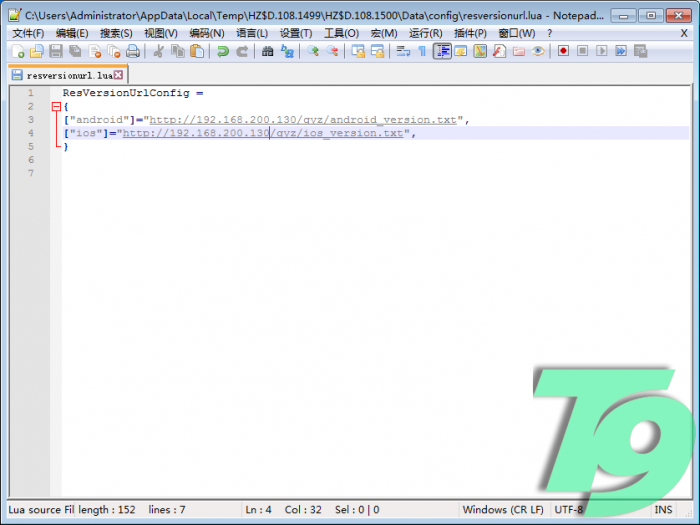This screenshot has width=700, height=525.
Task: Click the Cut scissors icon
Action: 158,51
